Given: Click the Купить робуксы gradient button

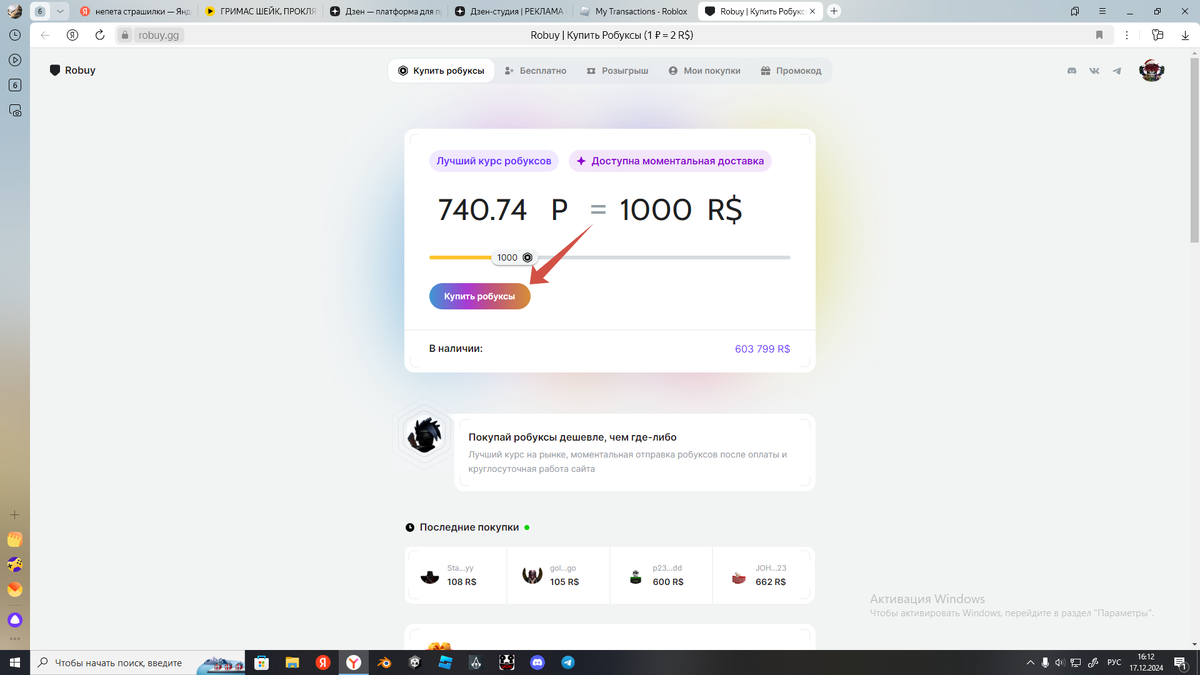Looking at the screenshot, I should tap(480, 296).
